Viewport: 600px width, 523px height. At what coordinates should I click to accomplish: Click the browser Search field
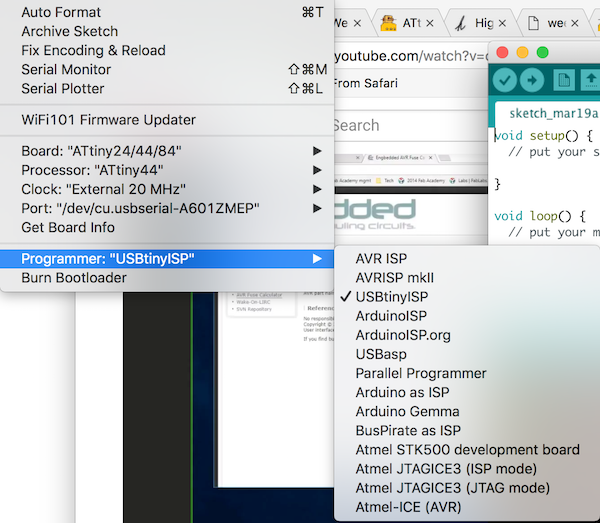pos(411,126)
